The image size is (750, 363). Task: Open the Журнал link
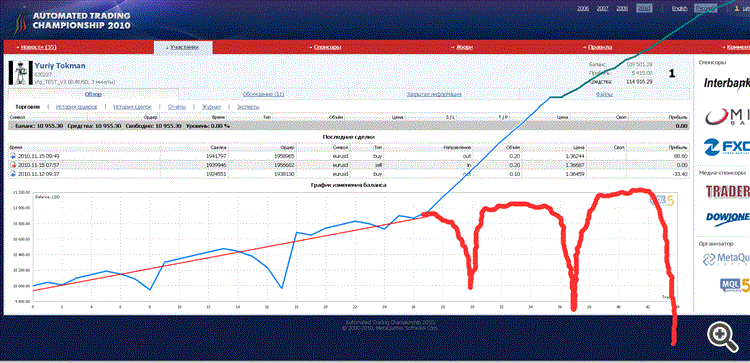[x=211, y=107]
